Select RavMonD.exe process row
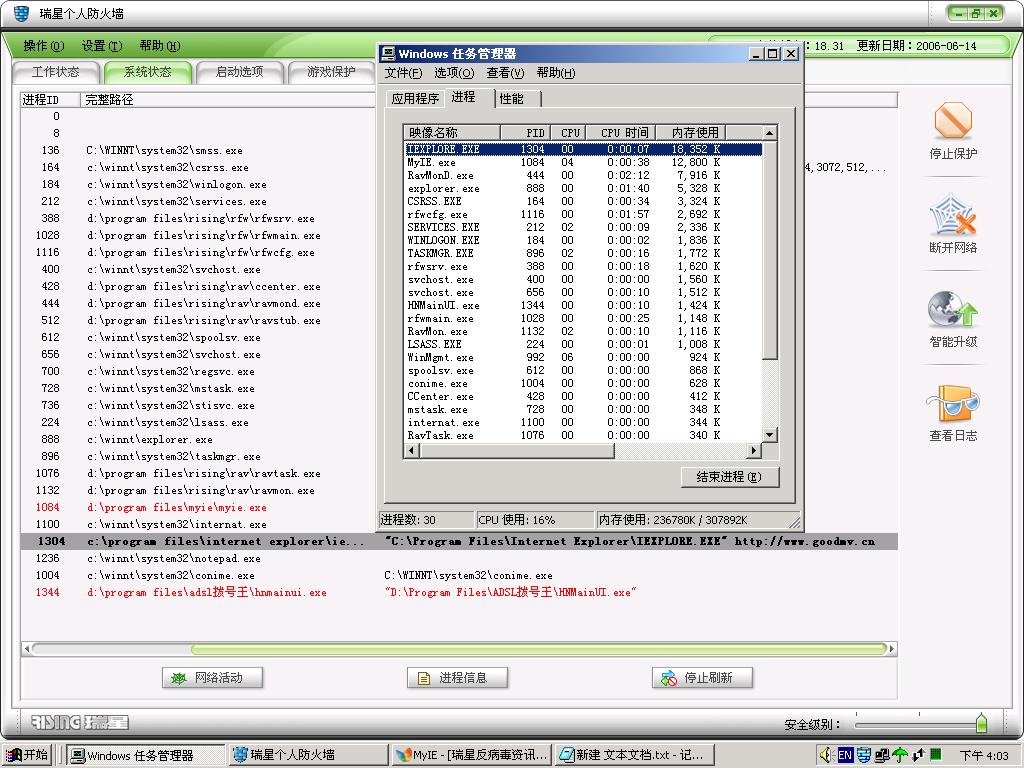 point(583,175)
